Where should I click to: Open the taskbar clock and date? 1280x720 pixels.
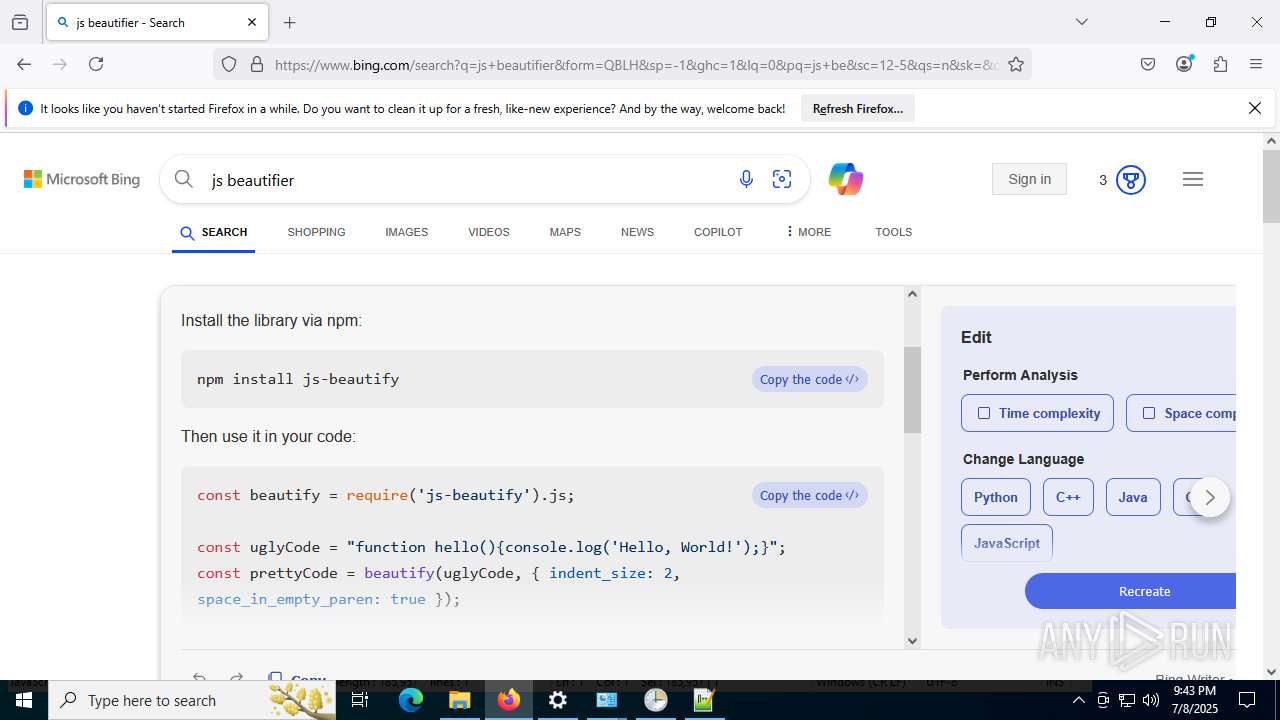[x=1195, y=700]
